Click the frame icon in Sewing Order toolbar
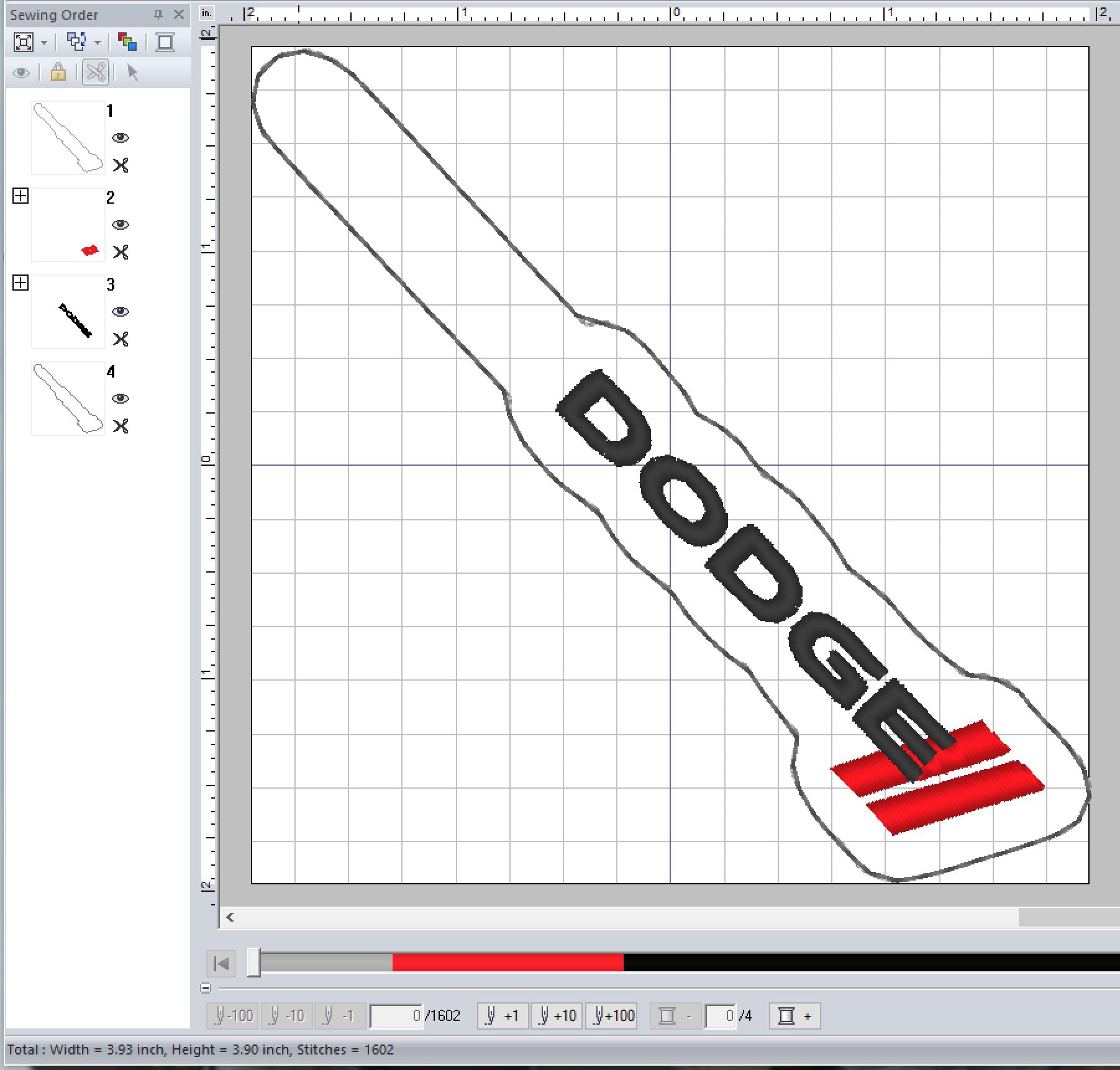 (x=165, y=42)
